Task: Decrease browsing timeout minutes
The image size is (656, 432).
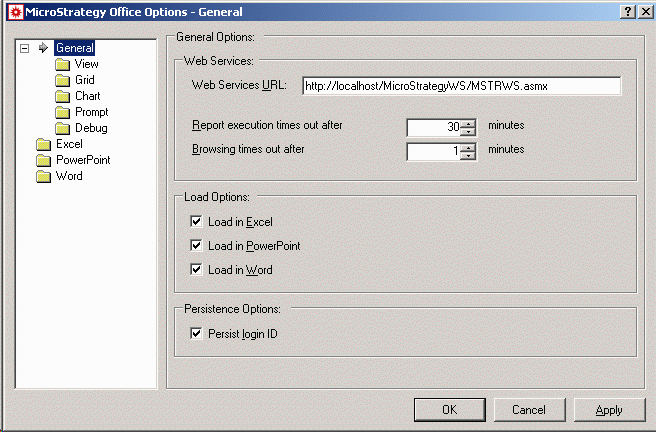Action: pyautogui.click(x=468, y=156)
